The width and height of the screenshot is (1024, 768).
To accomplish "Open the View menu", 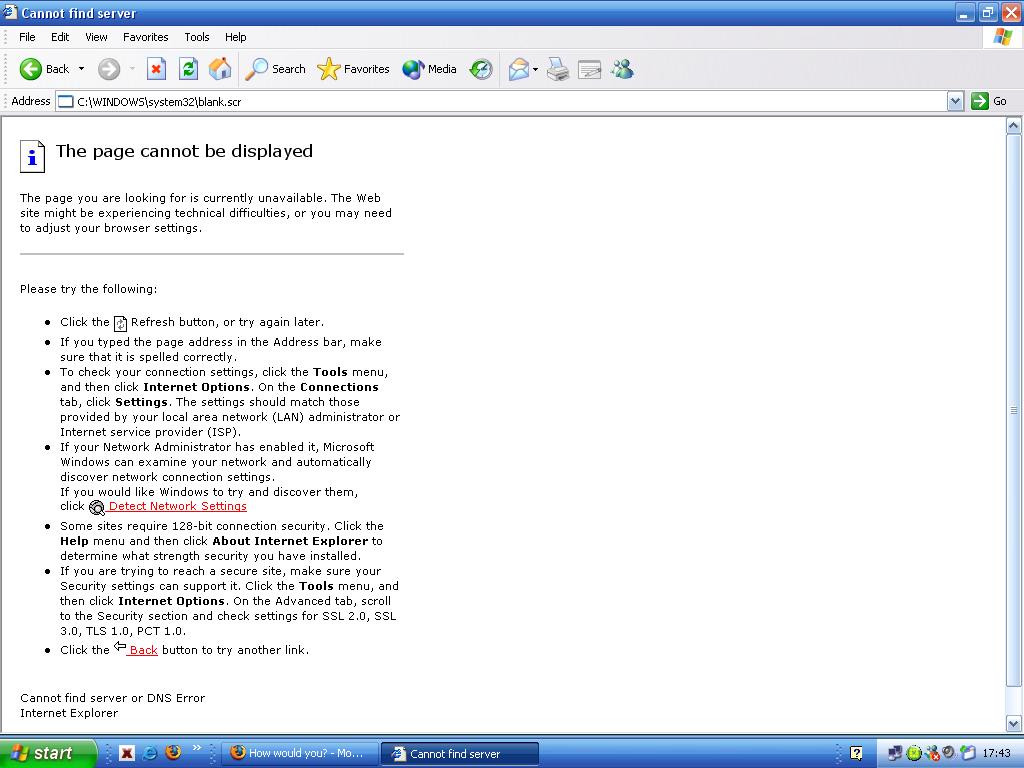I will (x=96, y=37).
